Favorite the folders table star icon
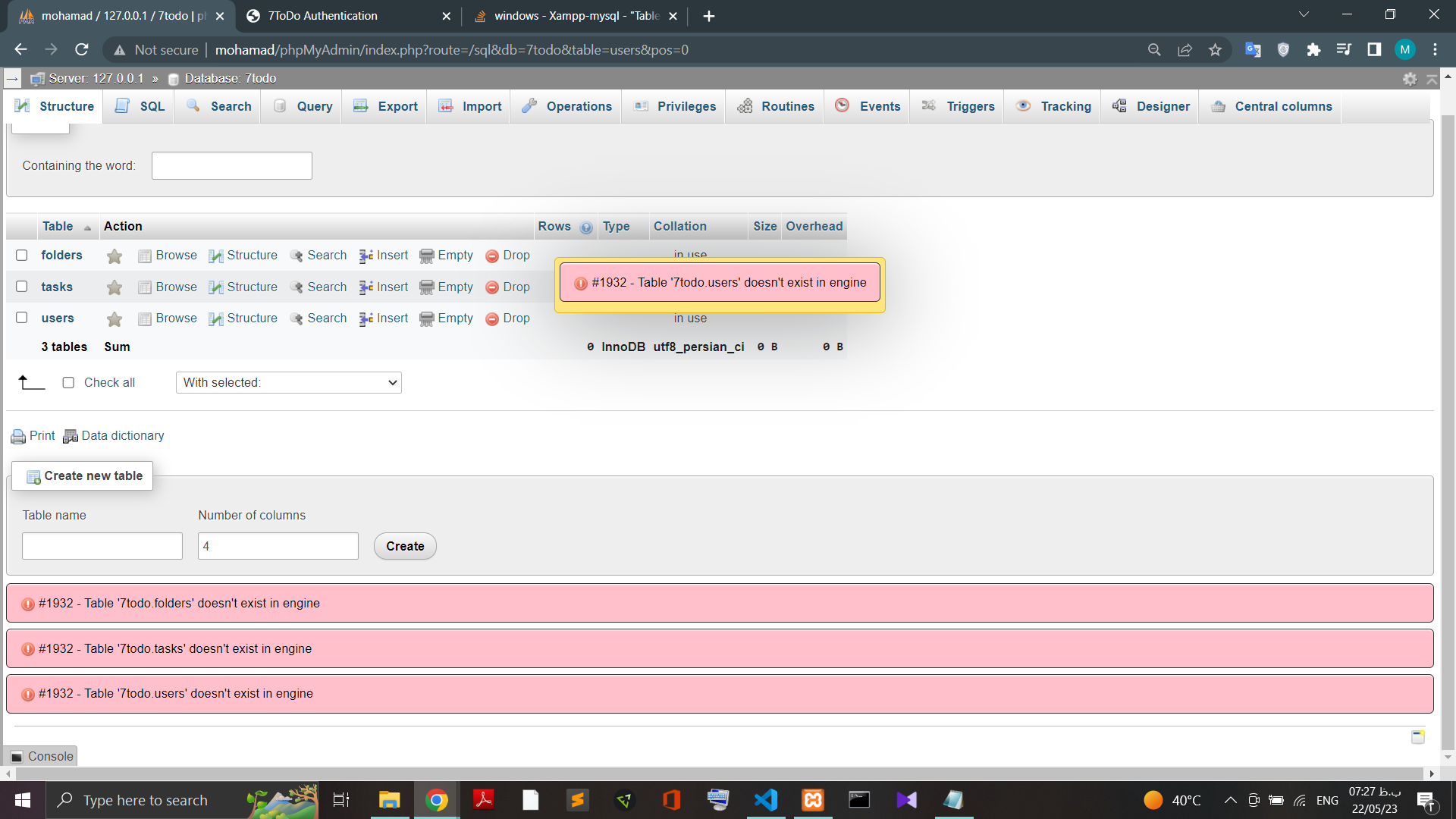The image size is (1456, 819). (x=115, y=256)
